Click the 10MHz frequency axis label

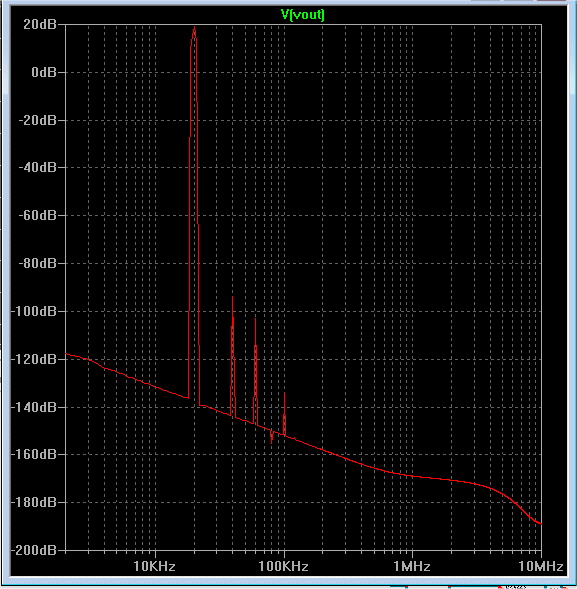pos(541,566)
